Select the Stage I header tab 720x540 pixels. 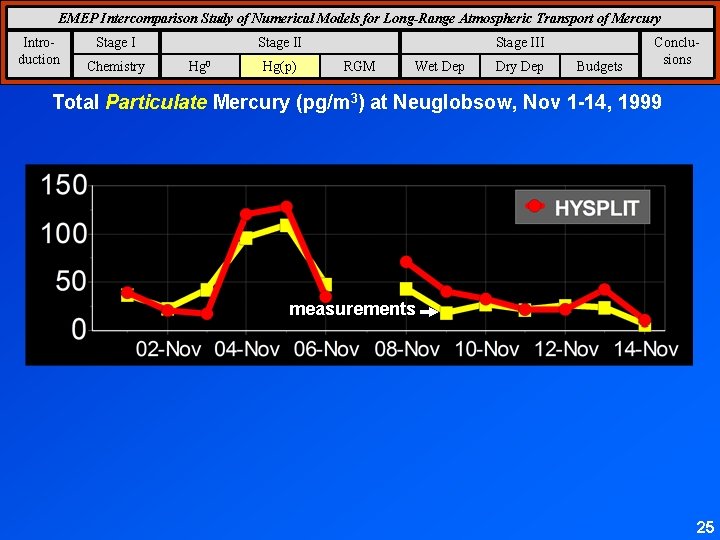[x=116, y=42]
